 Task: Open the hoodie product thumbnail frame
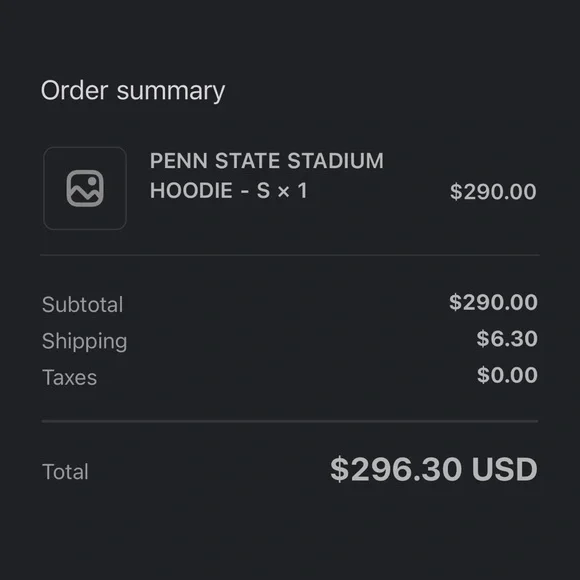[x=85, y=188]
